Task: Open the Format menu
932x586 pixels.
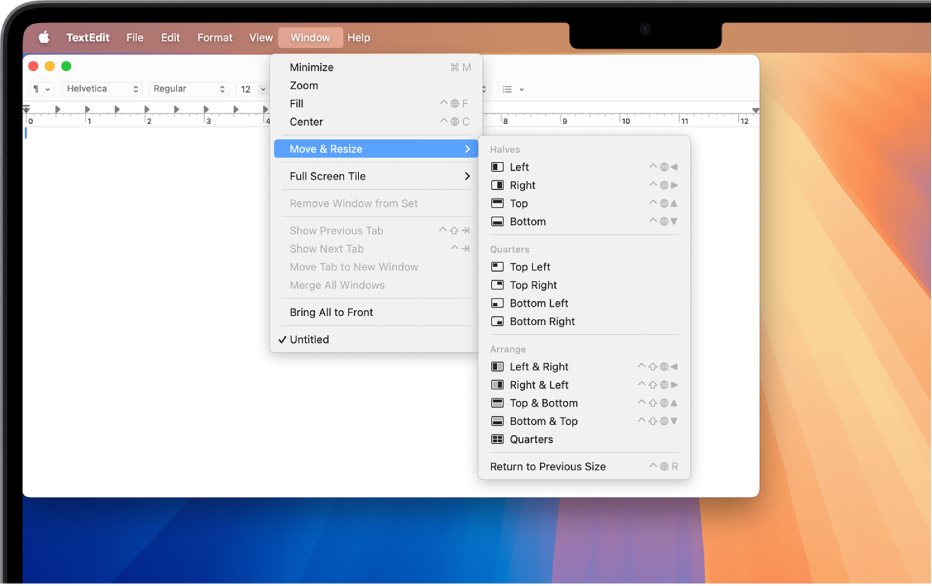Action: click(x=214, y=38)
